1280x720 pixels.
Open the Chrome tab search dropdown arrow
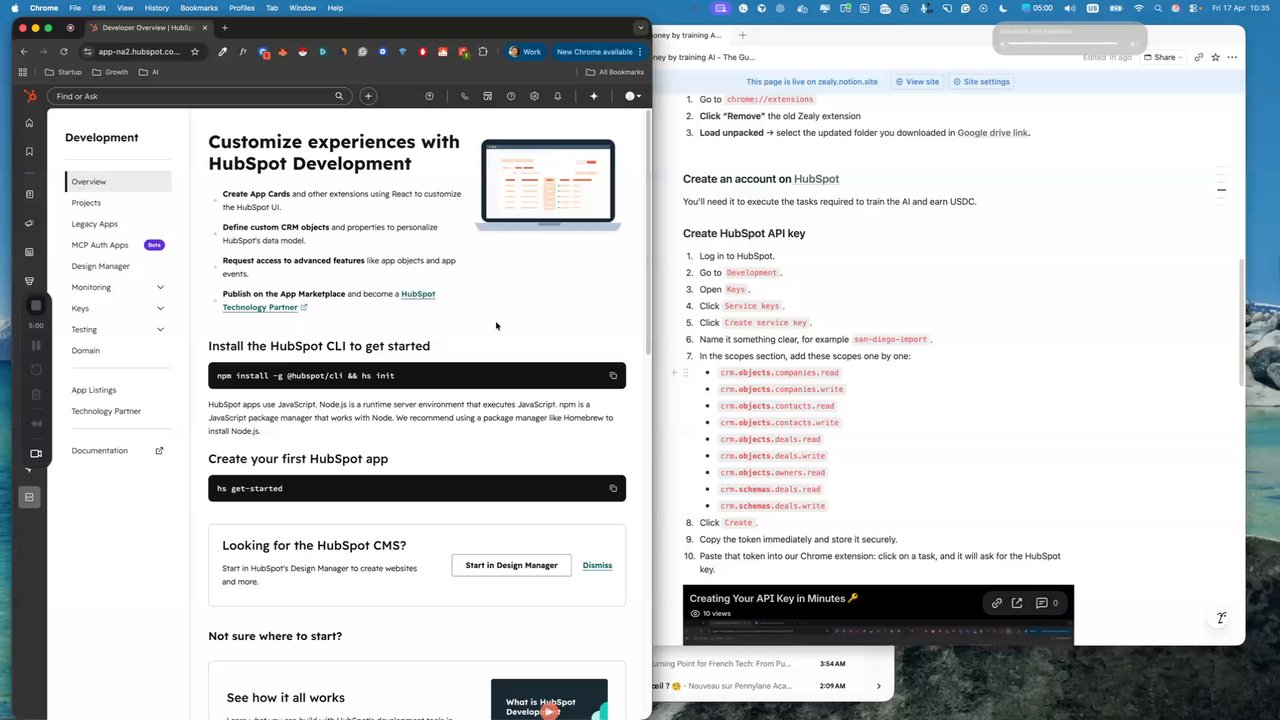pyautogui.click(x=641, y=28)
